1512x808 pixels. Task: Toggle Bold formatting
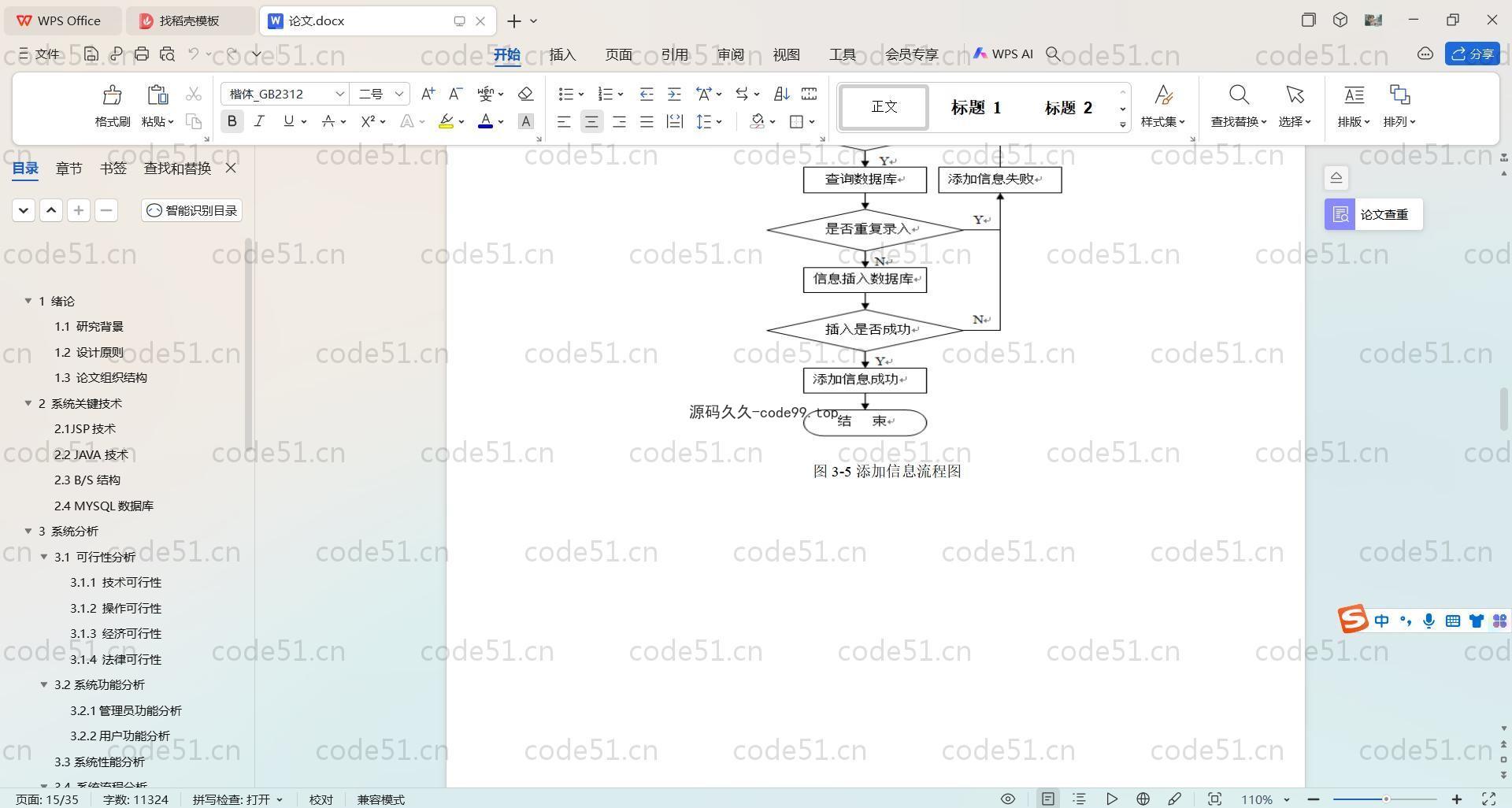(232, 121)
